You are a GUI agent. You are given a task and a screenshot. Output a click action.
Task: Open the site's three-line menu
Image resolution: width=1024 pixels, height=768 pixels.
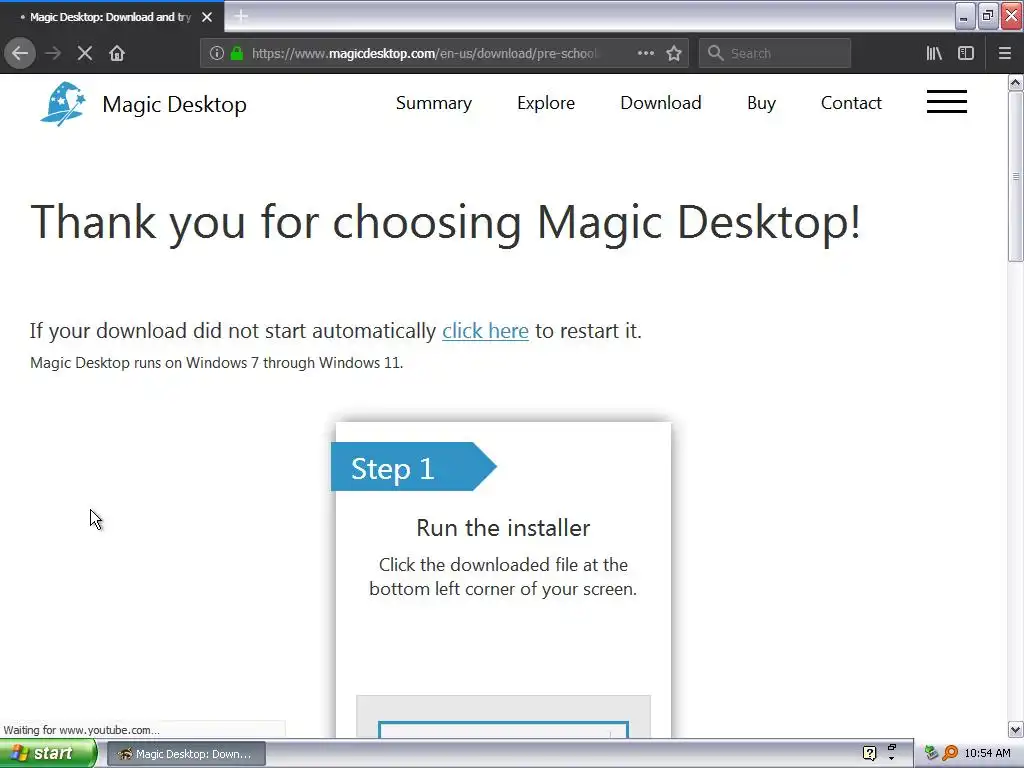pyautogui.click(x=947, y=102)
